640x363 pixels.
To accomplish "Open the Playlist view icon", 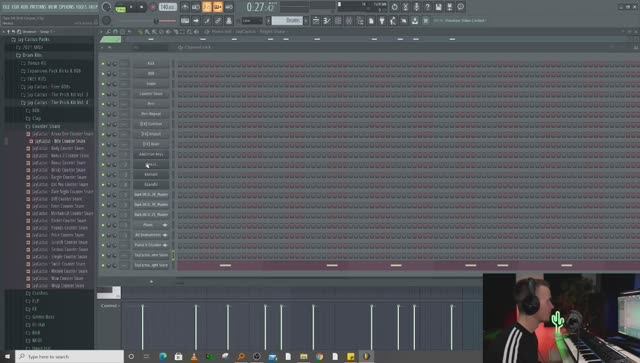I will 316,20.
